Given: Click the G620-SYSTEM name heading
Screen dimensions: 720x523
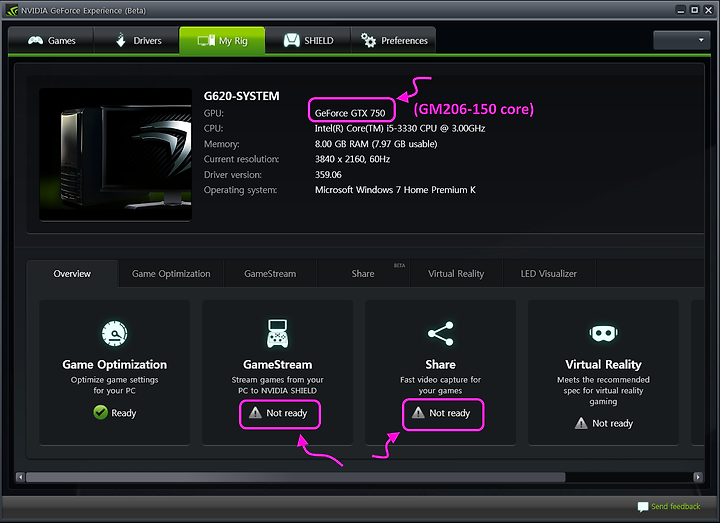Looking at the screenshot, I should pos(242,96).
